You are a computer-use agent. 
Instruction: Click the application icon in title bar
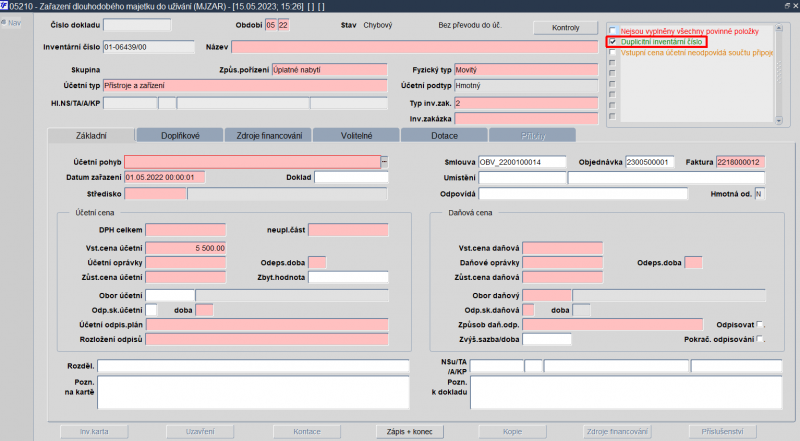pos(6,6)
